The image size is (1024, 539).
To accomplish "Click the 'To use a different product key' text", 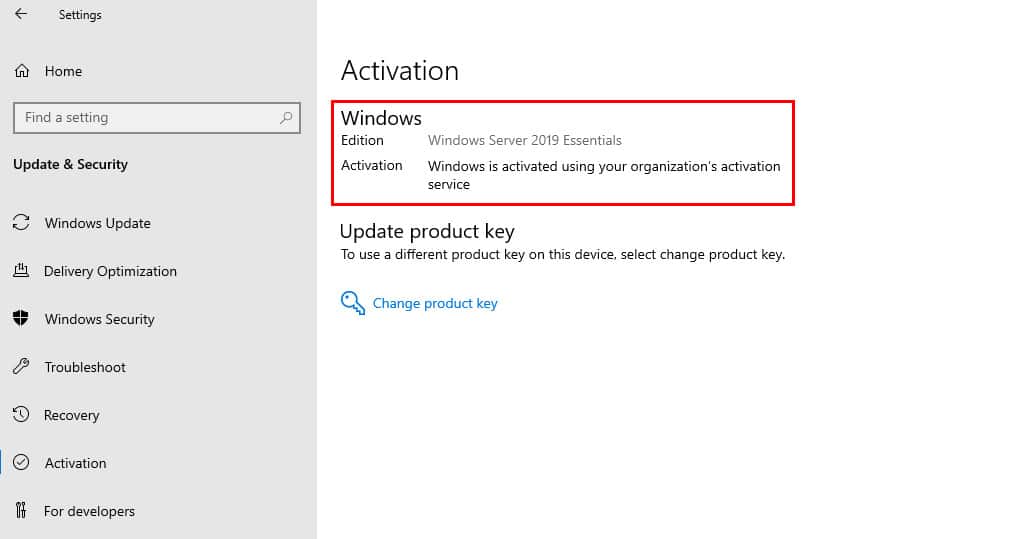I will pyautogui.click(x=562, y=255).
